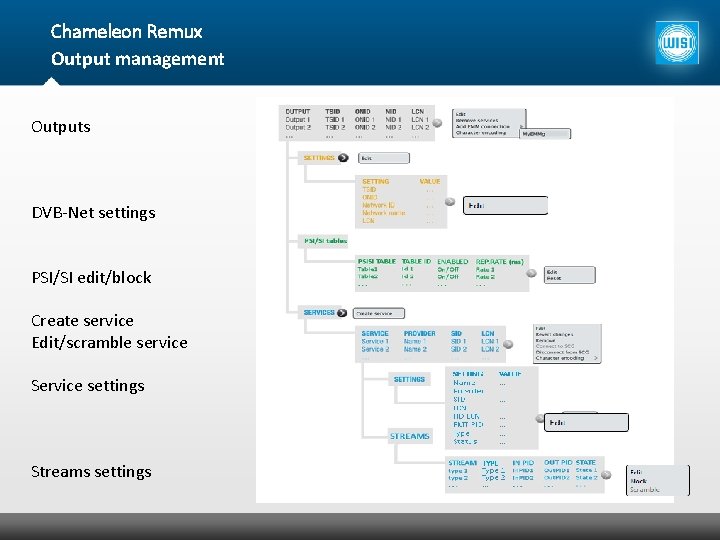
Task: Click the gray round button beside the SETTING/VALUE table
Action: tap(450, 202)
